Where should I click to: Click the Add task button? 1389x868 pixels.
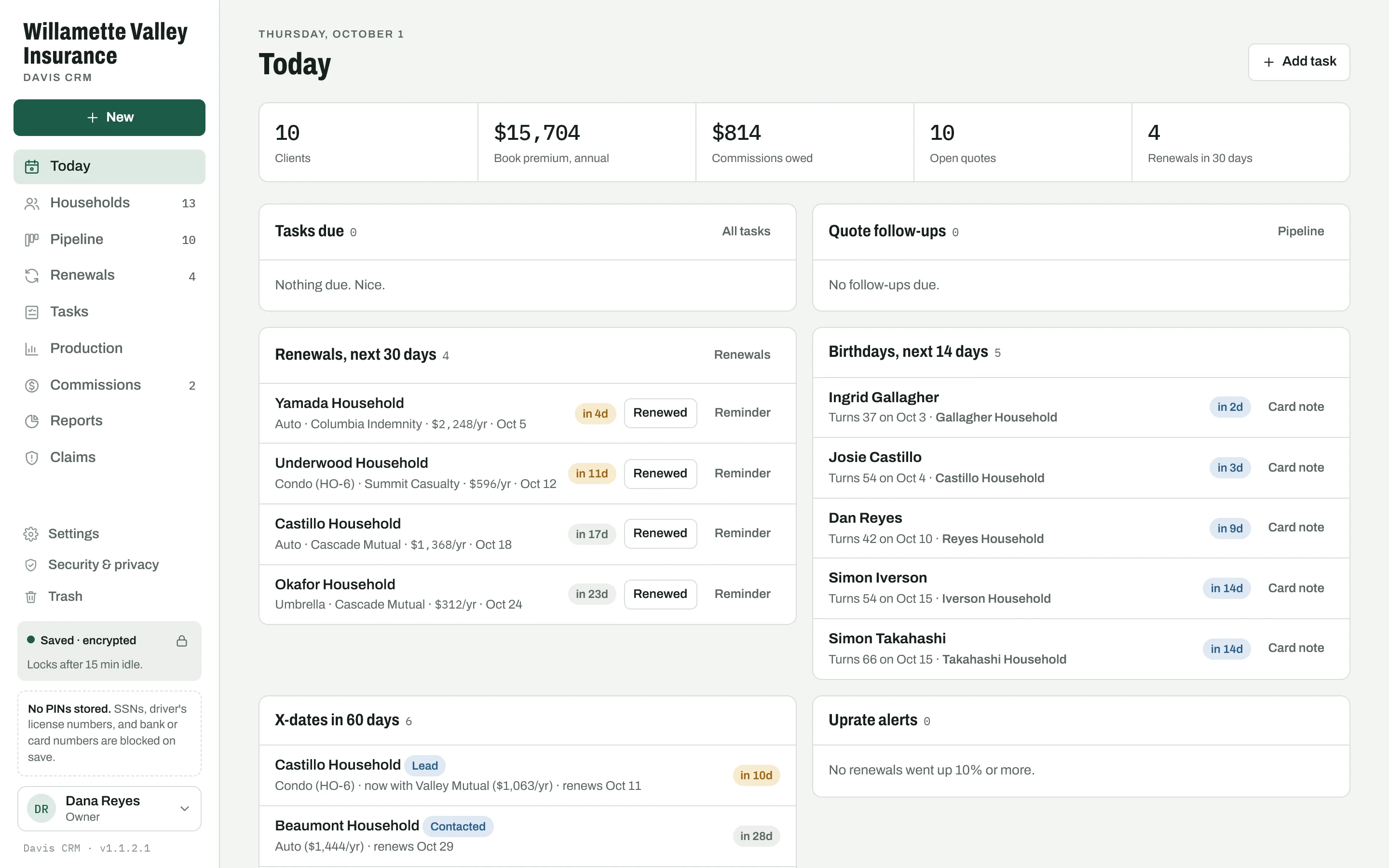point(1299,62)
